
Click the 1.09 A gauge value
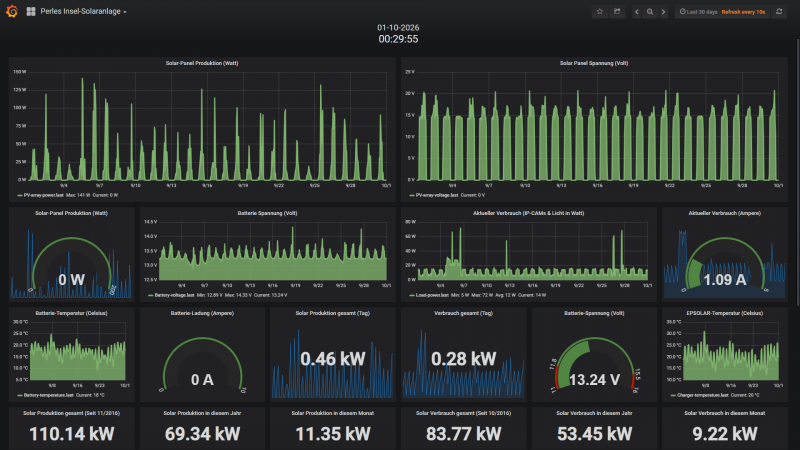pos(724,280)
